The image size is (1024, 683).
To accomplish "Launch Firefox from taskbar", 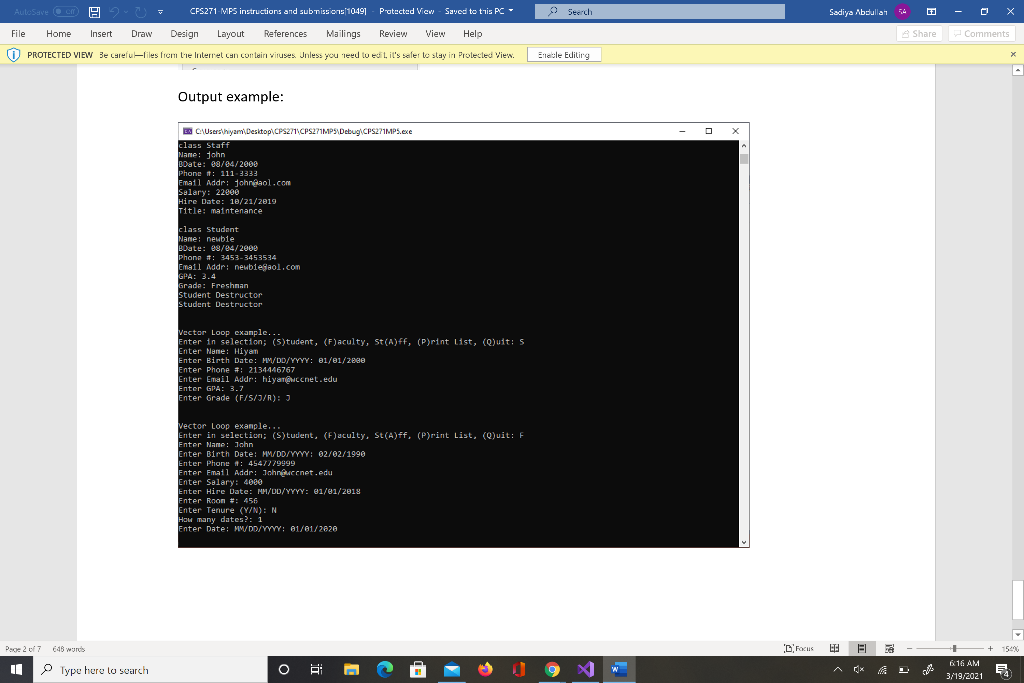I will tap(485, 670).
